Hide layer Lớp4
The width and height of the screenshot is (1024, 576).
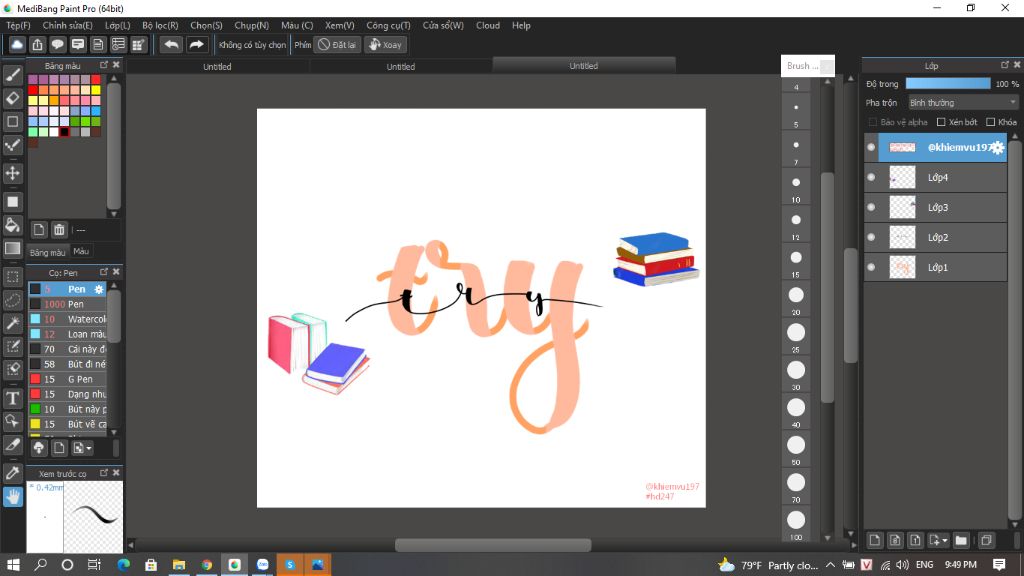871,177
